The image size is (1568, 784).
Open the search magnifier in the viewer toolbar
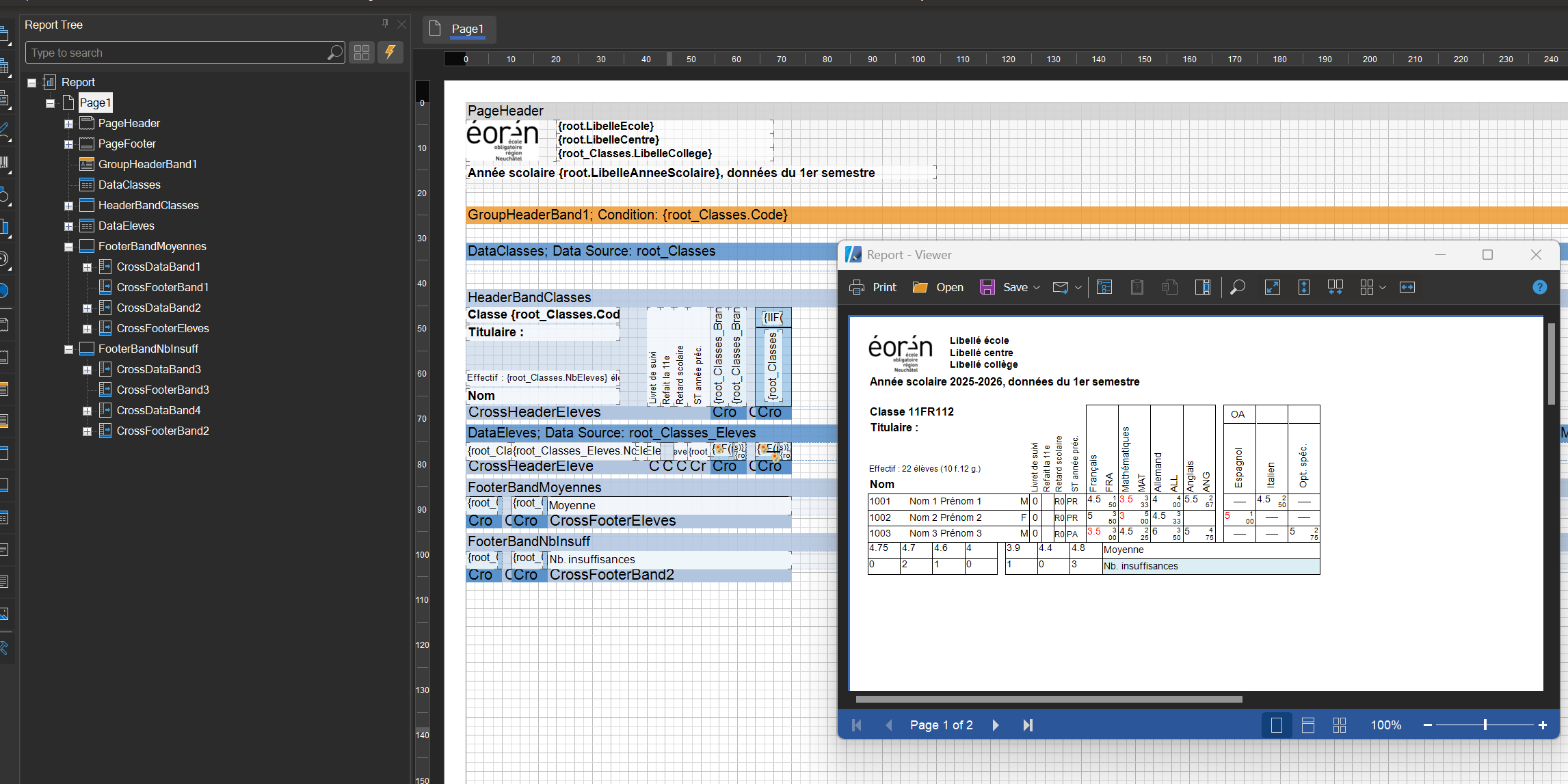(x=1237, y=287)
